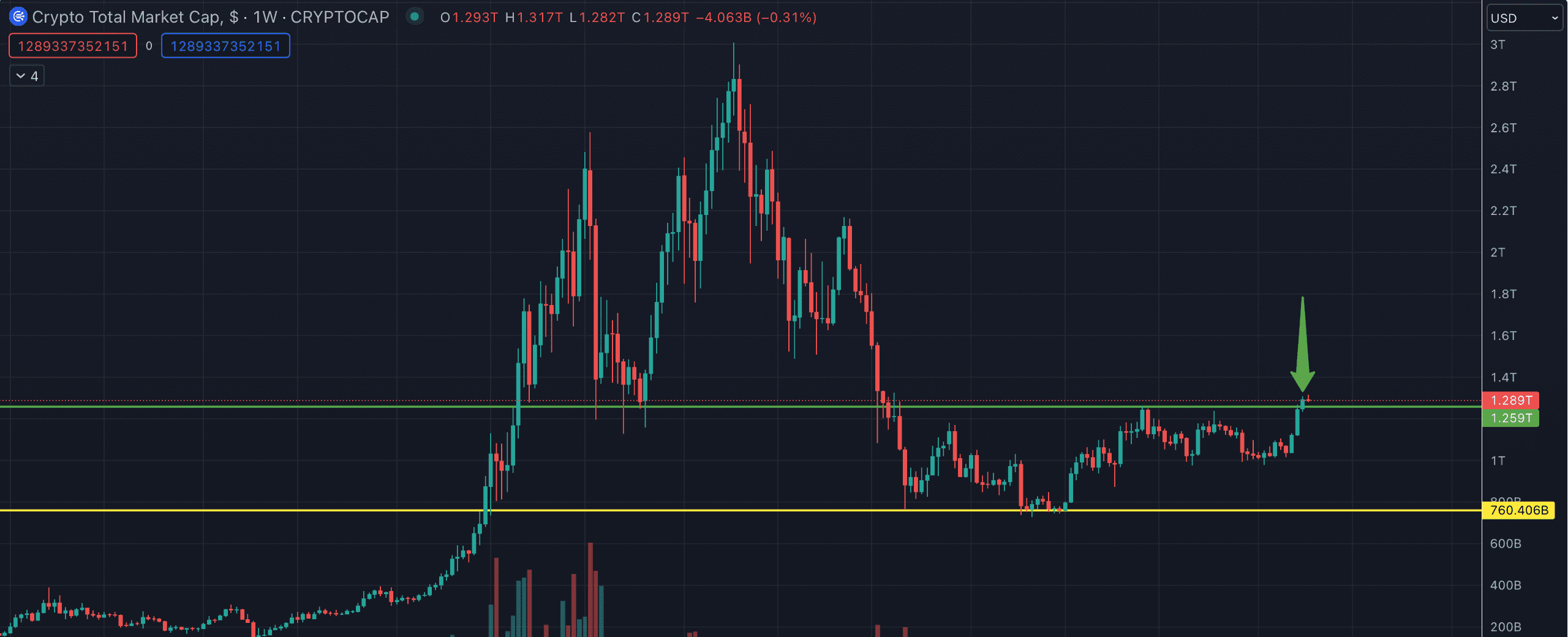Click the close value C1.289T
This screenshot has height=637, width=1568.
pyautogui.click(x=660, y=17)
